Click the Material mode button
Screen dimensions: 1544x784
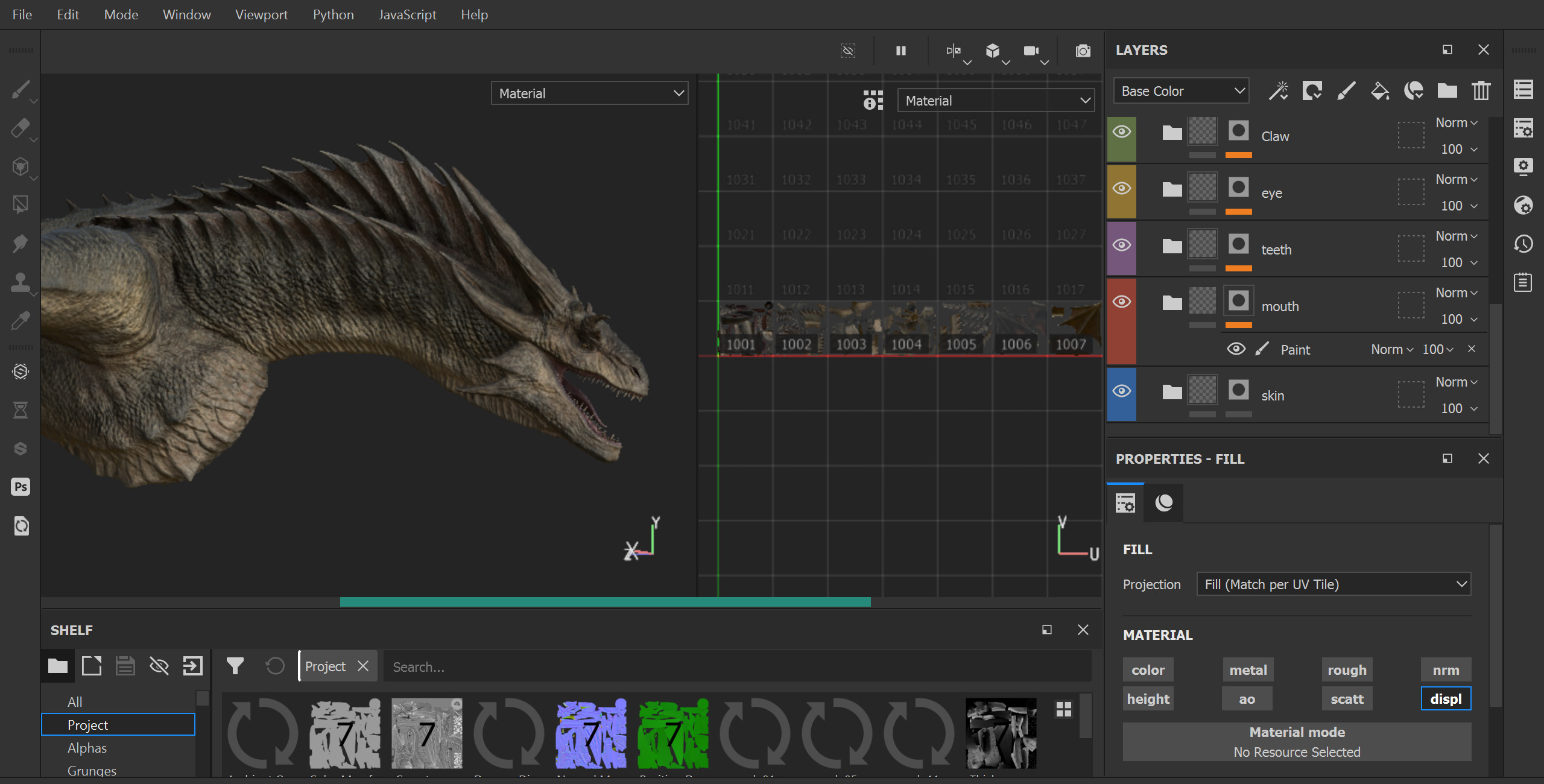coord(1297,742)
